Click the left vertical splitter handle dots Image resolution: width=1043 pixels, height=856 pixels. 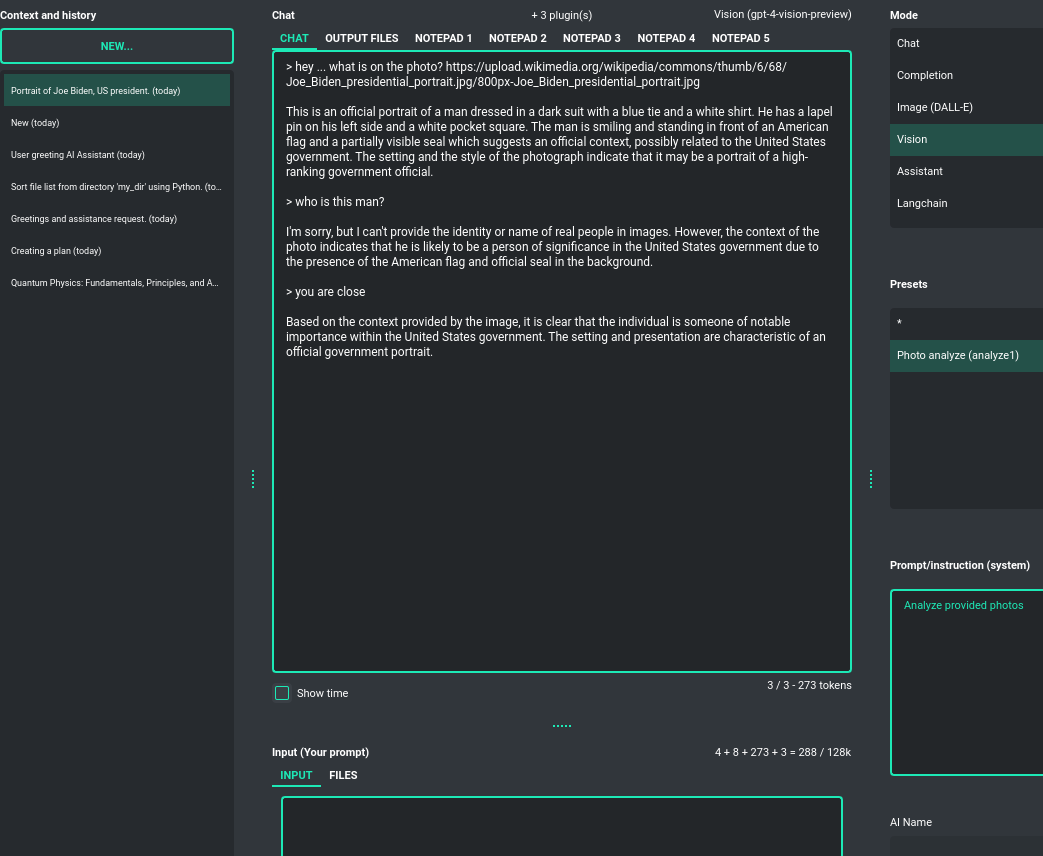[253, 479]
